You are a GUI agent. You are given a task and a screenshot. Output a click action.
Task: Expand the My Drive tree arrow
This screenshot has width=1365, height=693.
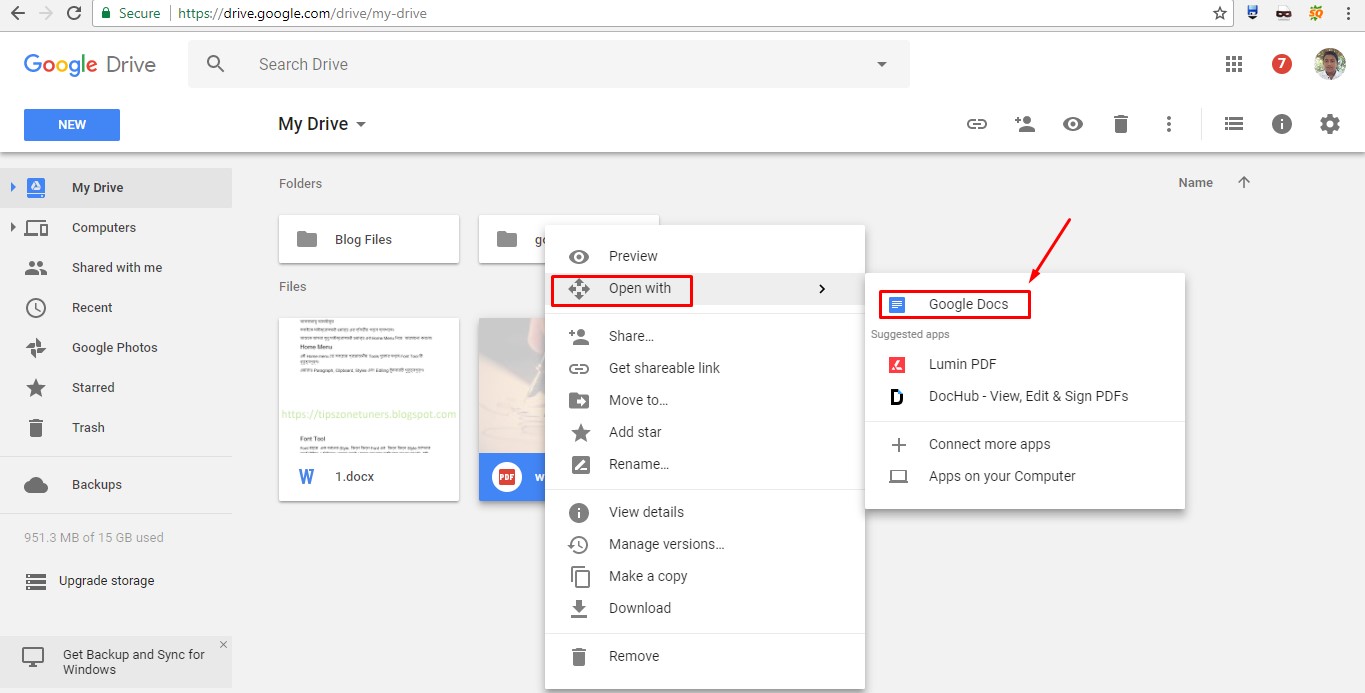(12, 187)
